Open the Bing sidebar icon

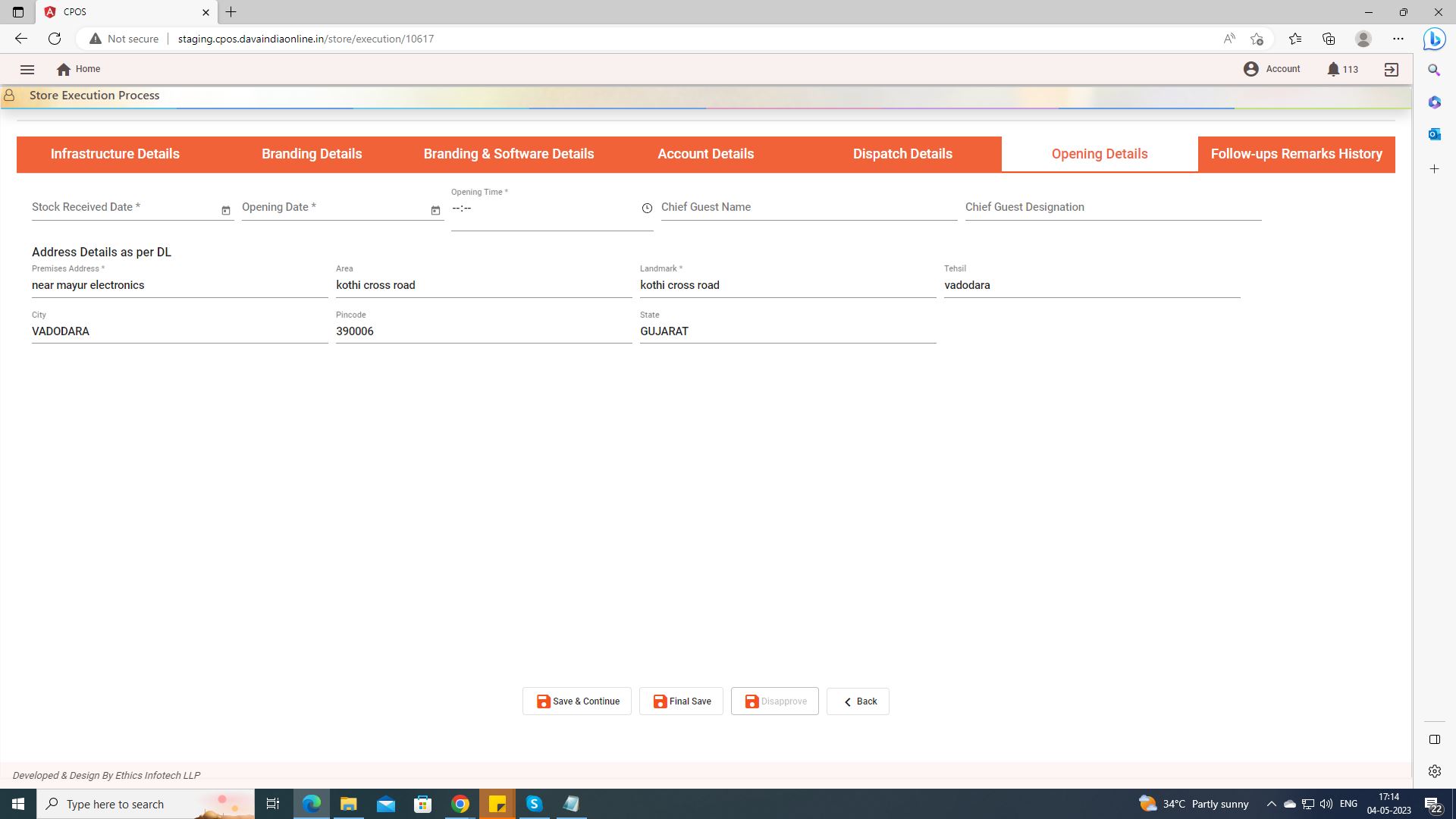pos(1434,39)
